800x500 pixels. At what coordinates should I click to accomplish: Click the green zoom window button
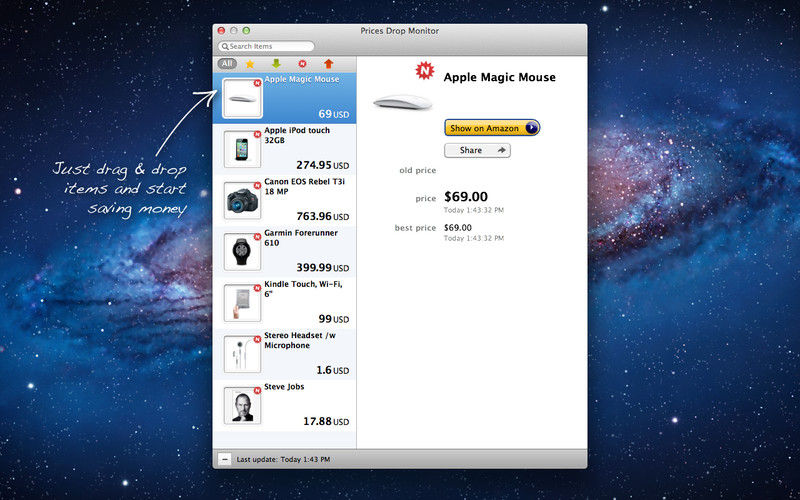tap(246, 31)
